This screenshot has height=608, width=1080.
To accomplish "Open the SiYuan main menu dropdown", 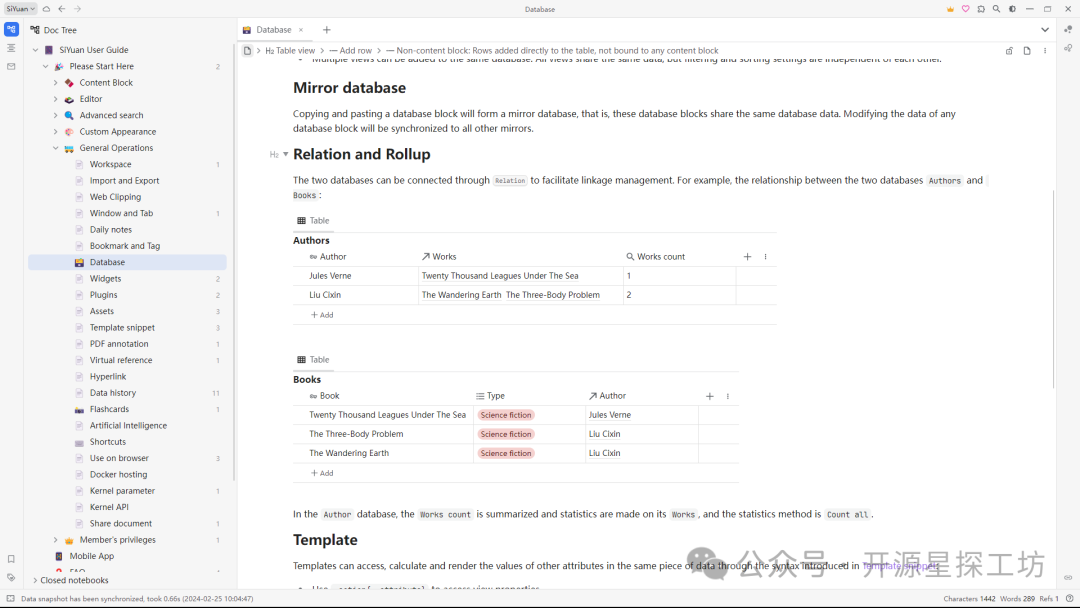I will pos(21,9).
